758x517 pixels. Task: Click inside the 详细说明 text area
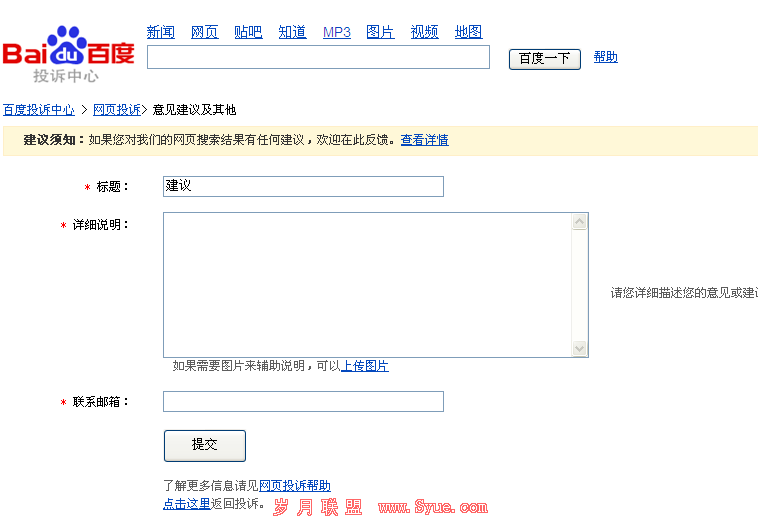(367, 284)
